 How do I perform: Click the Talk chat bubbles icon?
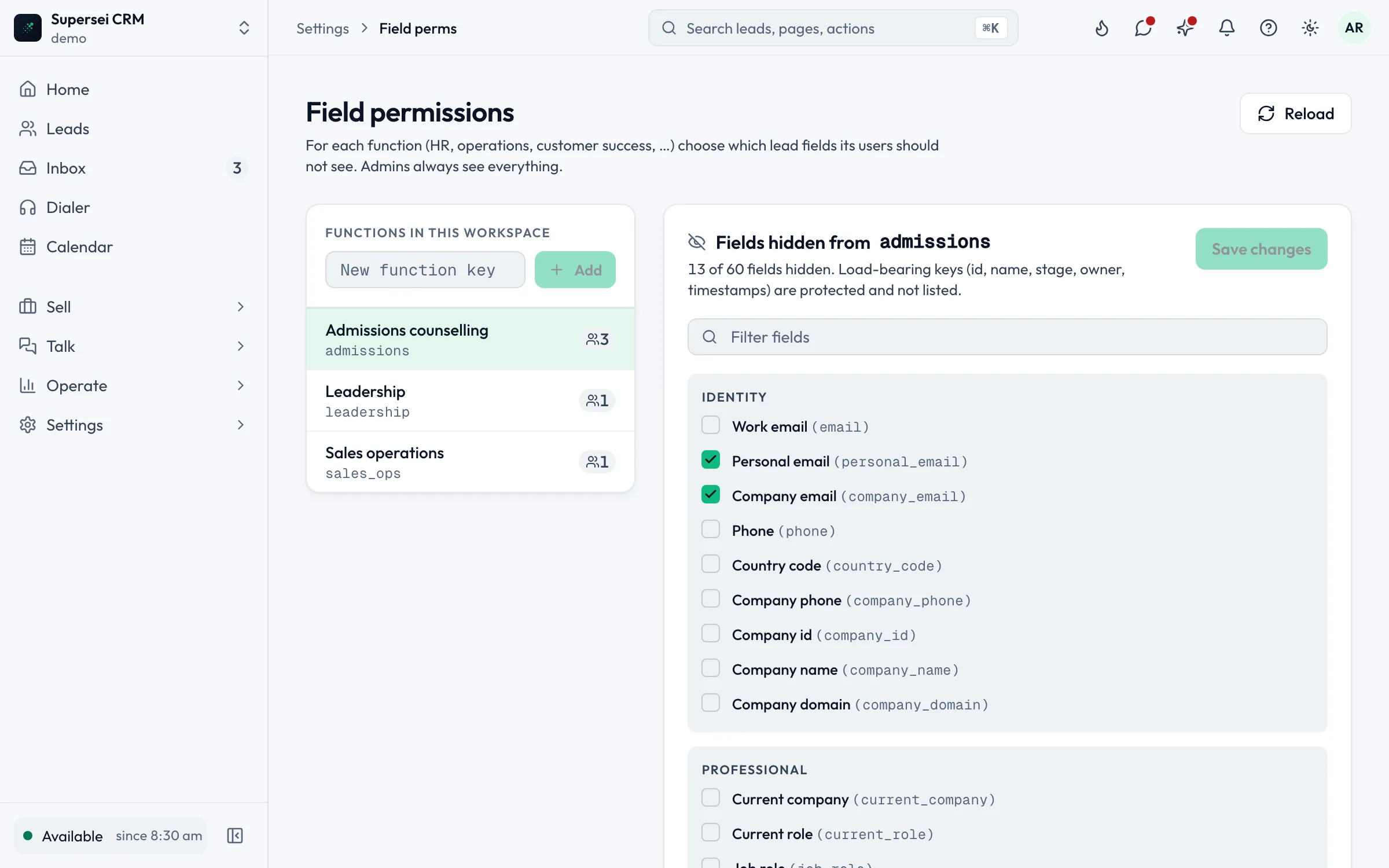tap(28, 346)
